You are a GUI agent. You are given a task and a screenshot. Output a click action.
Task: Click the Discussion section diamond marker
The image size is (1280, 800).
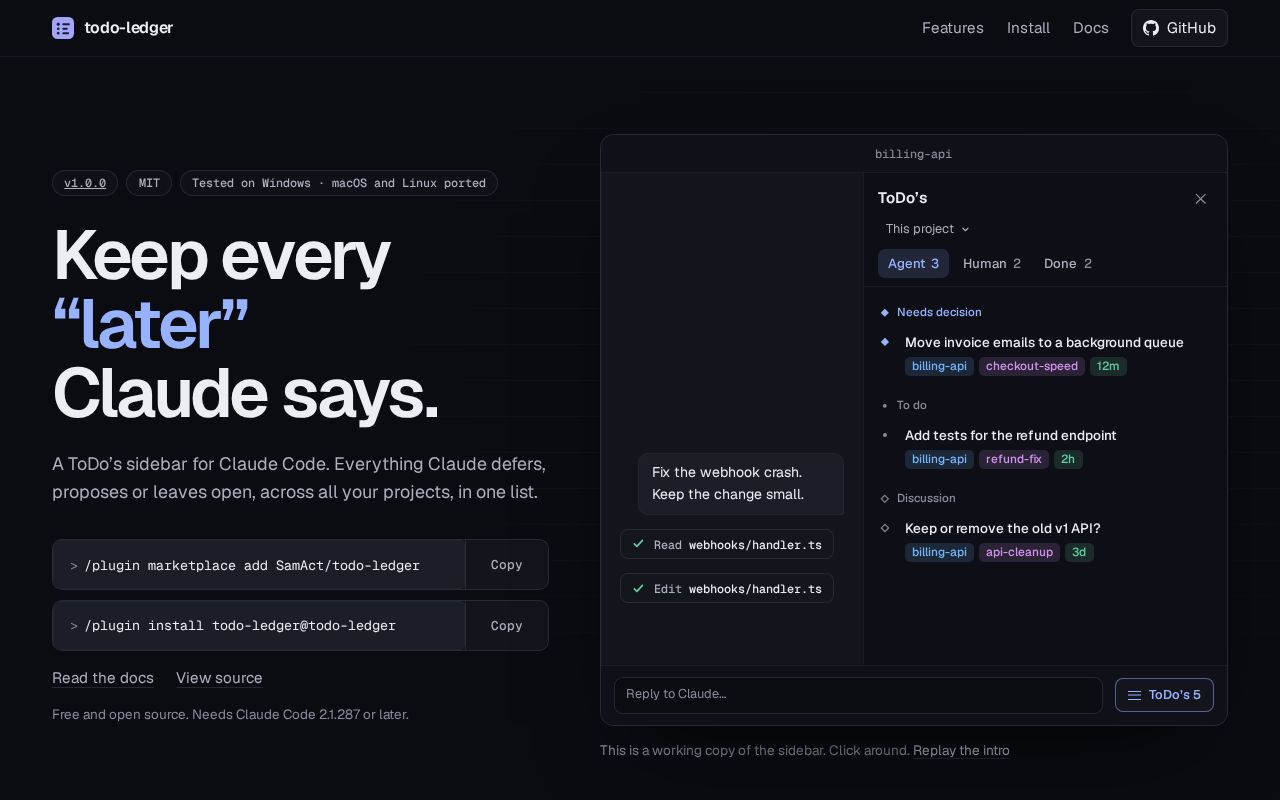click(884, 498)
